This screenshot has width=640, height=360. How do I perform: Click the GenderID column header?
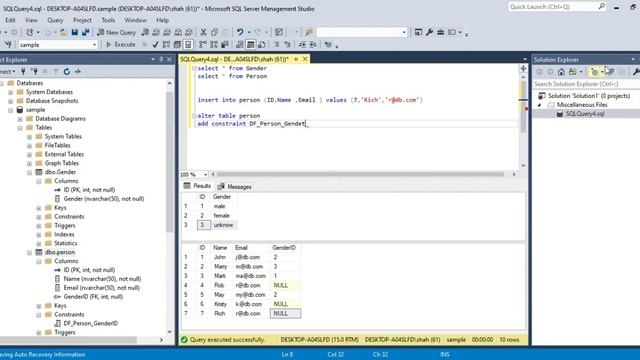(x=284, y=248)
